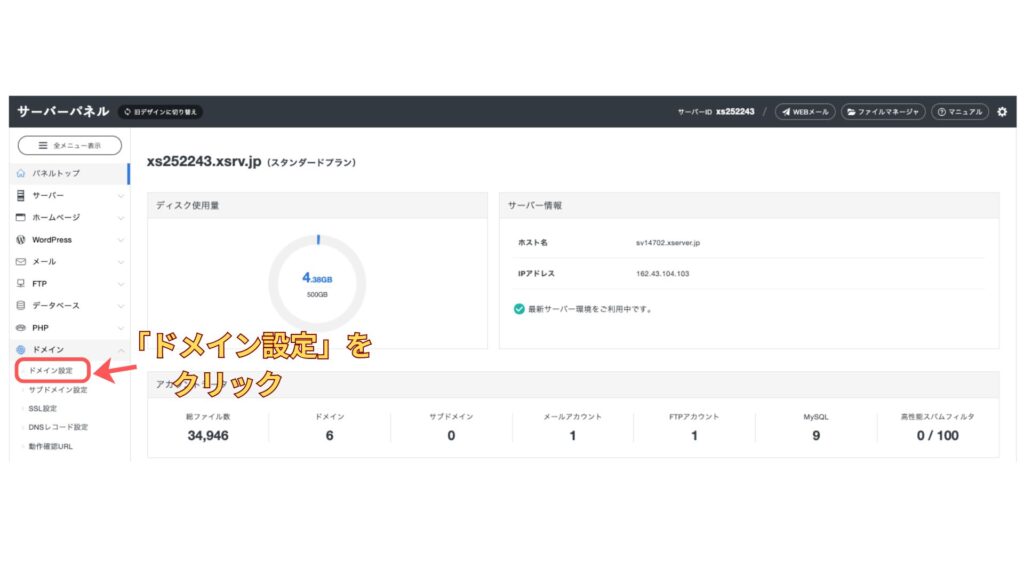
Task: Open the マニュアル help button
Action: [960, 112]
